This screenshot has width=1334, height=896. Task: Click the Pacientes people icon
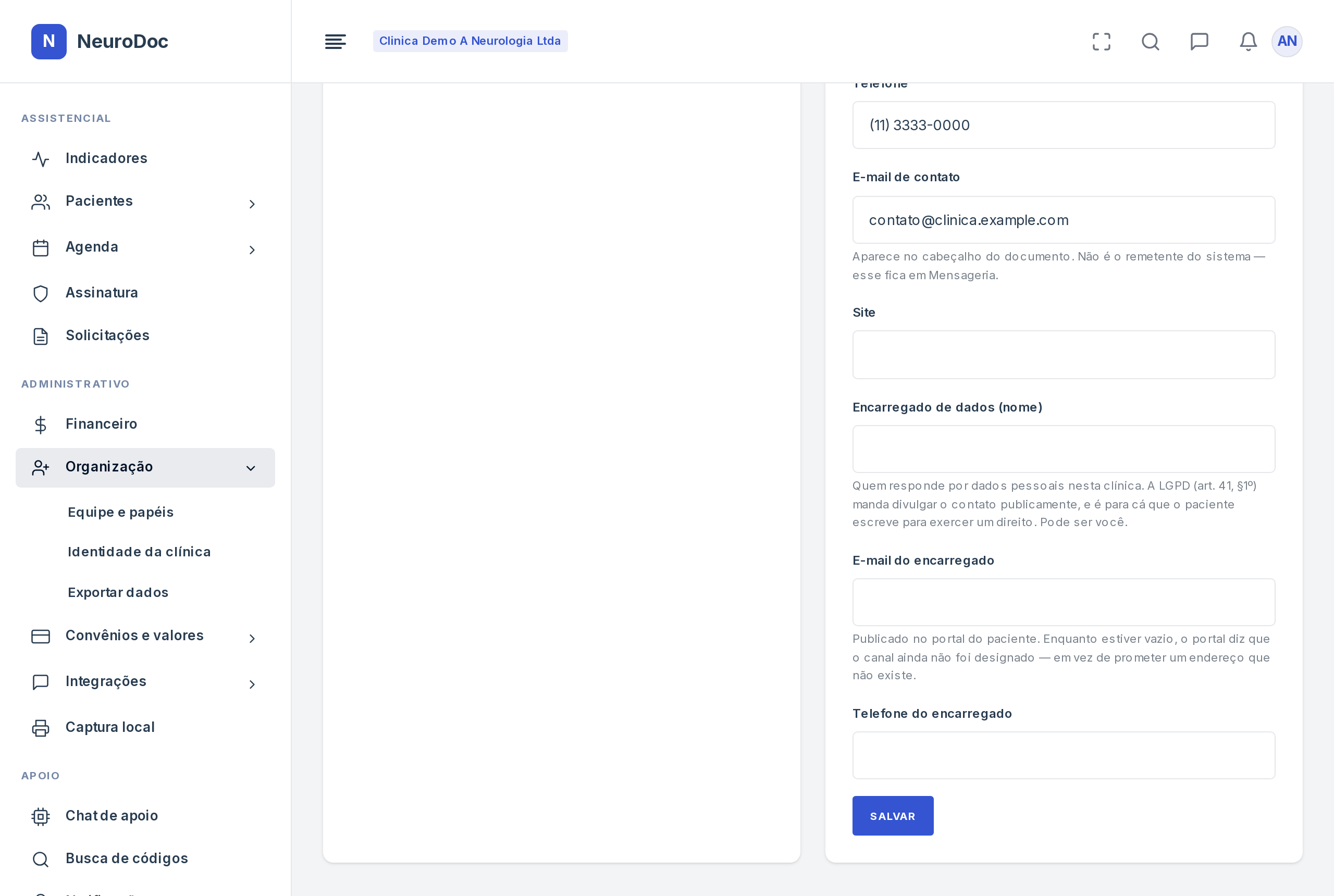point(41,202)
